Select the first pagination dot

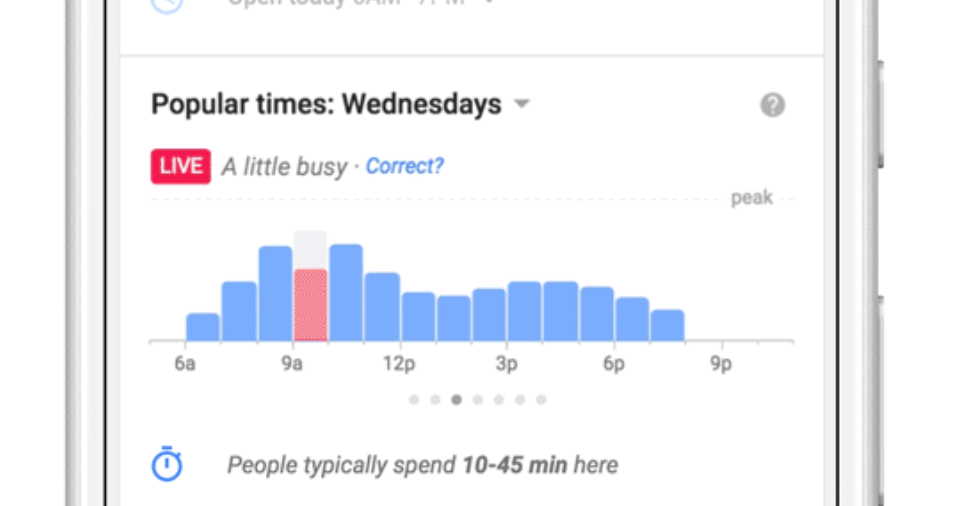[x=414, y=400]
